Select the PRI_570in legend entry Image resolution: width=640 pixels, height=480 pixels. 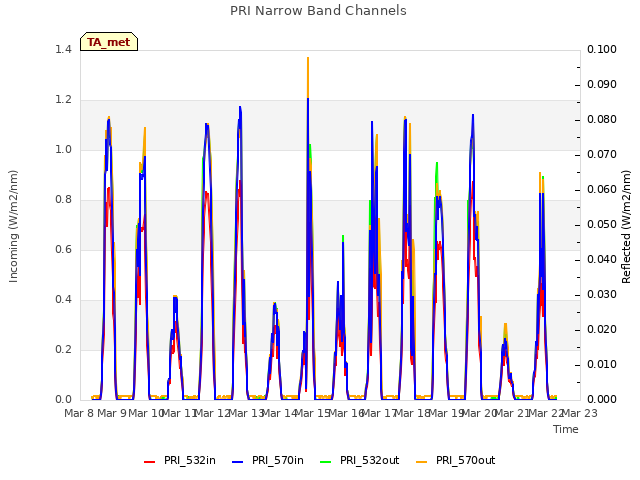click(268, 461)
